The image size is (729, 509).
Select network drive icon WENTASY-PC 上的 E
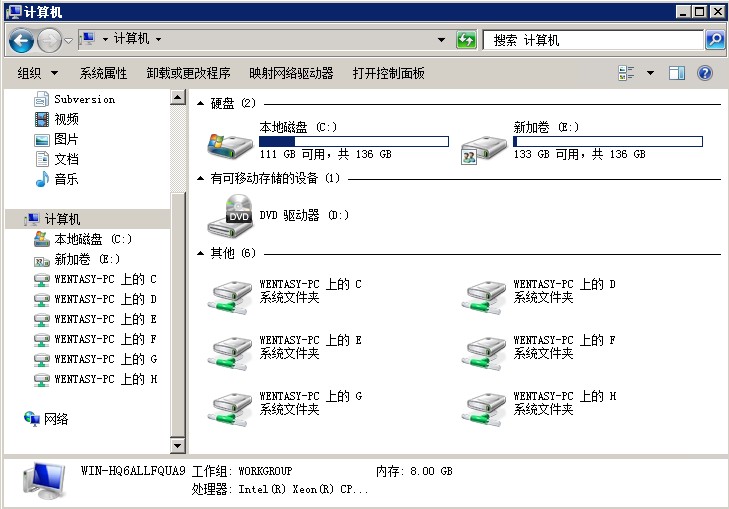click(x=230, y=354)
